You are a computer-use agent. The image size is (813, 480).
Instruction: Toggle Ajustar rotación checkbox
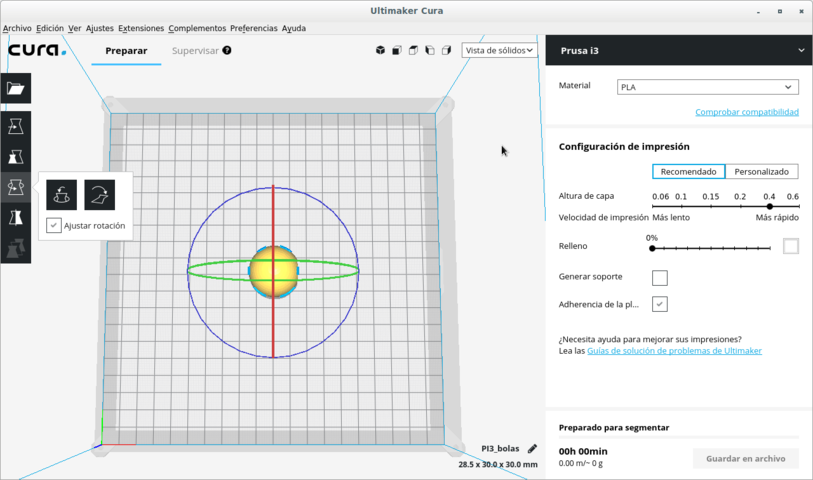[x=54, y=225]
